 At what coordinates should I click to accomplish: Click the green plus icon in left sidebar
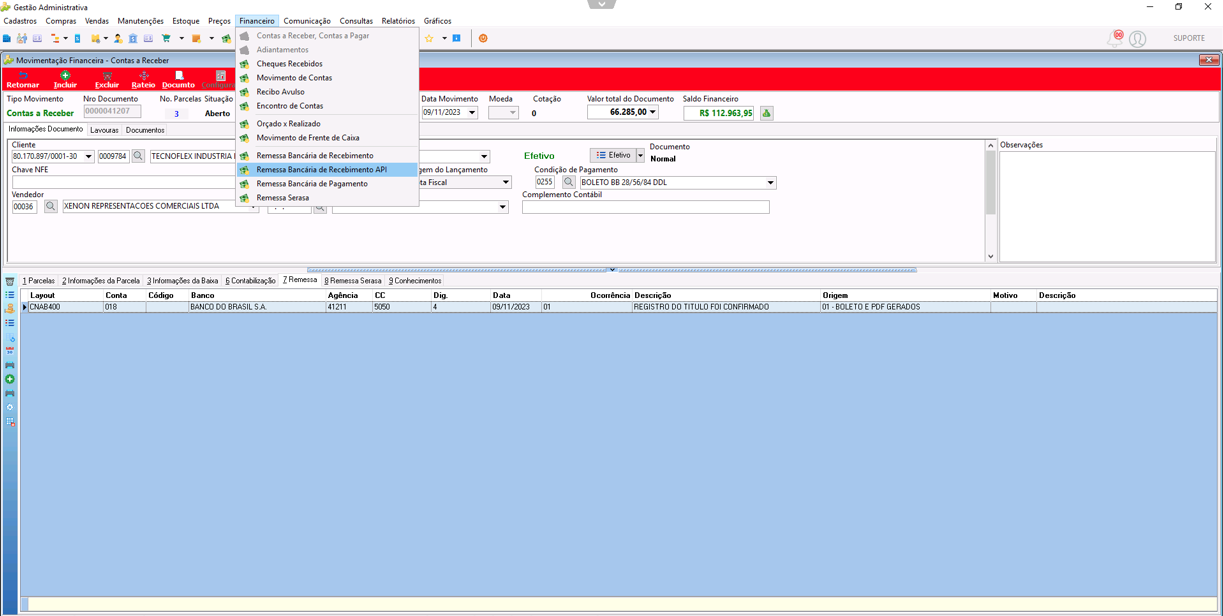coord(10,379)
